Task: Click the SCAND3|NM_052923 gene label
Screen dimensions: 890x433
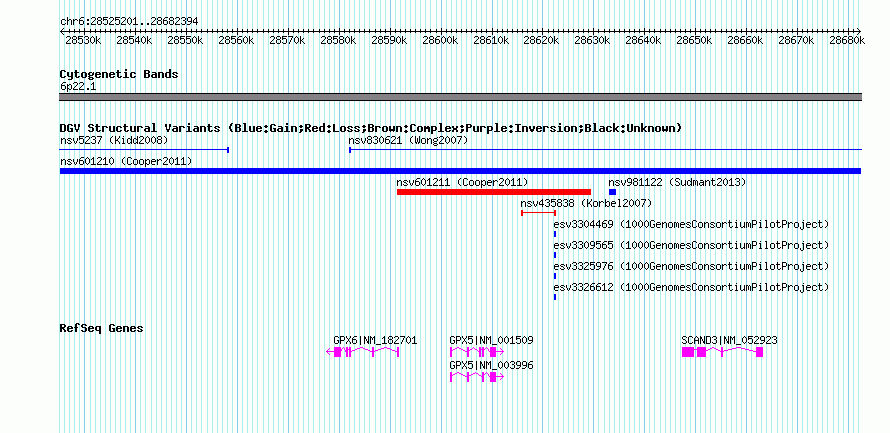Action: click(729, 340)
